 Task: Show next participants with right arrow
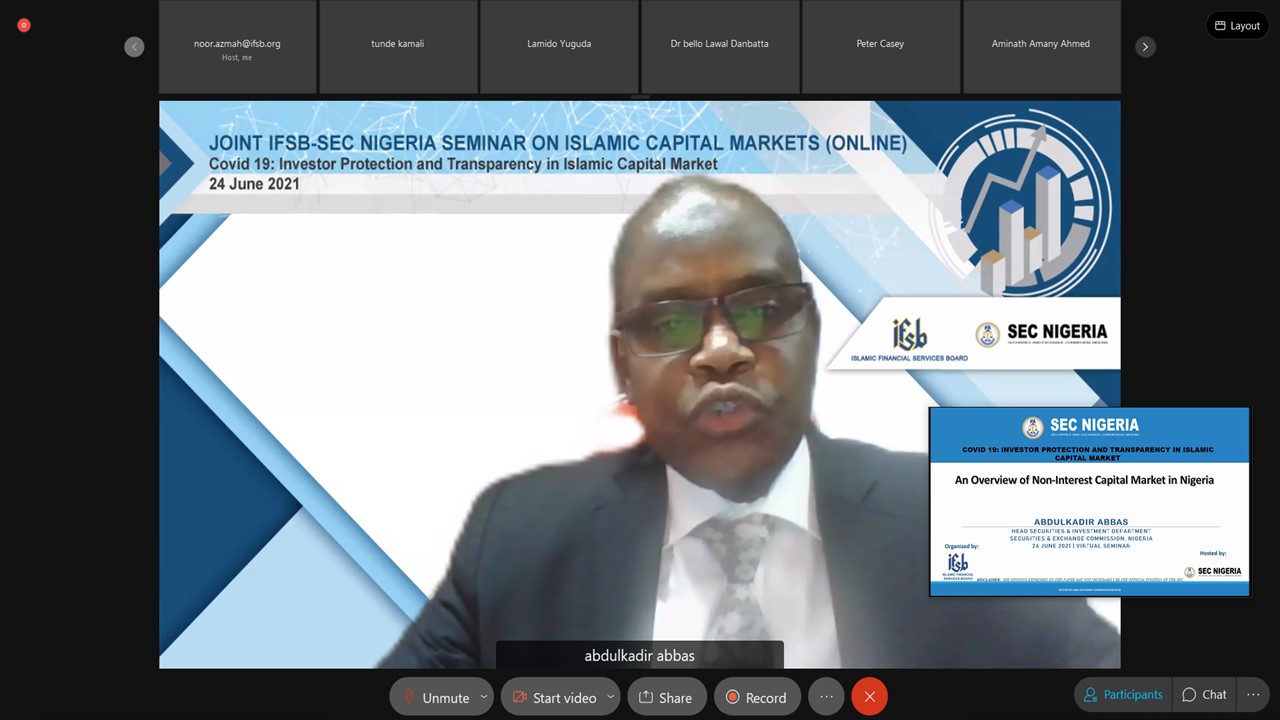click(x=1145, y=47)
